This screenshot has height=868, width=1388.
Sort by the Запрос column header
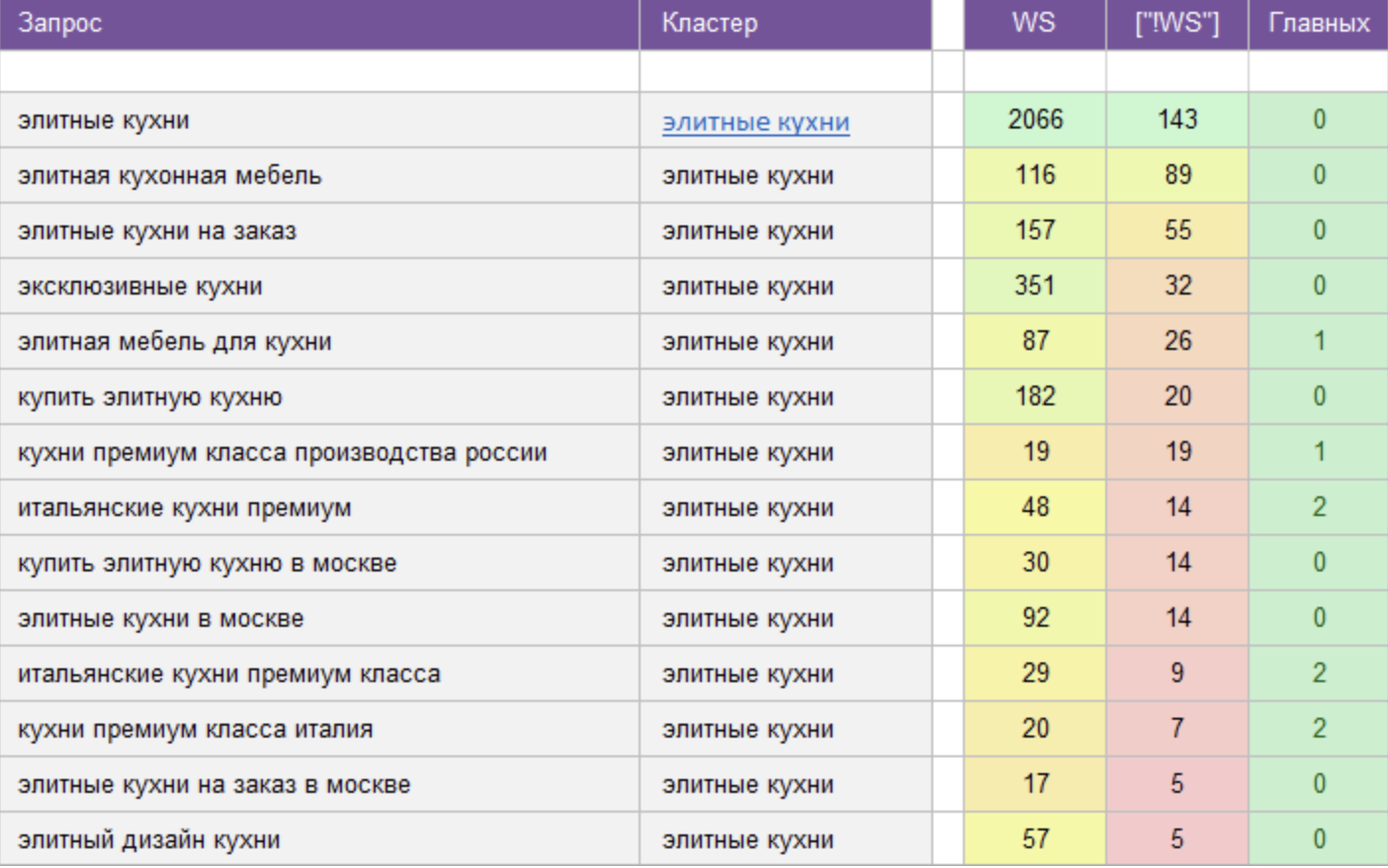coord(319,24)
